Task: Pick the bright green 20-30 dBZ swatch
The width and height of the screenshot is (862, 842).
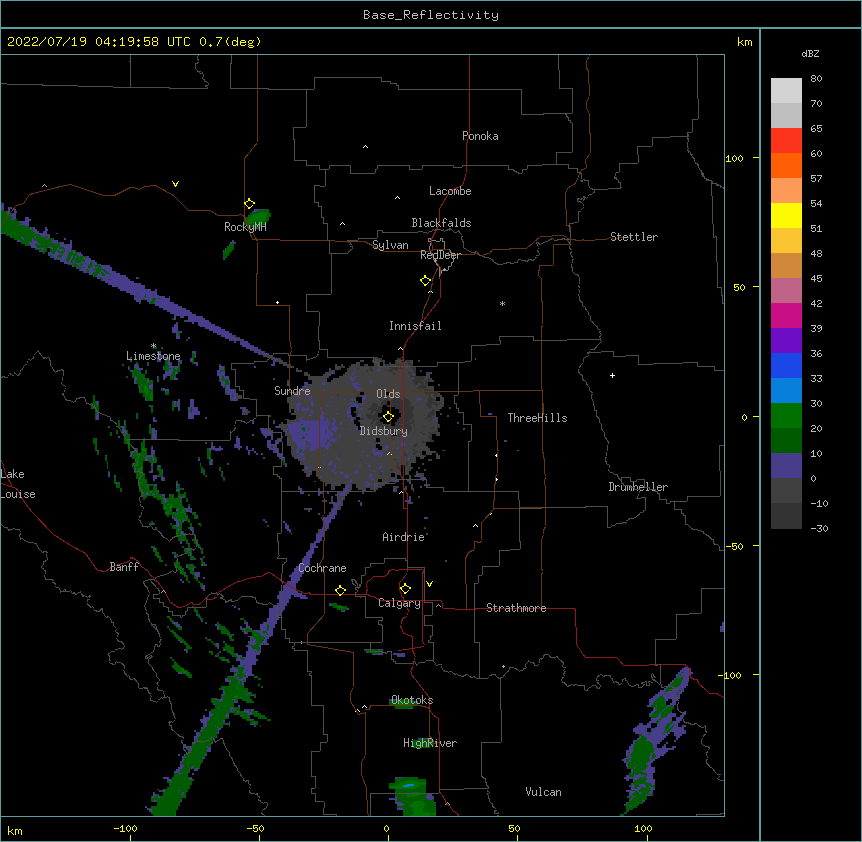Action: (x=786, y=416)
